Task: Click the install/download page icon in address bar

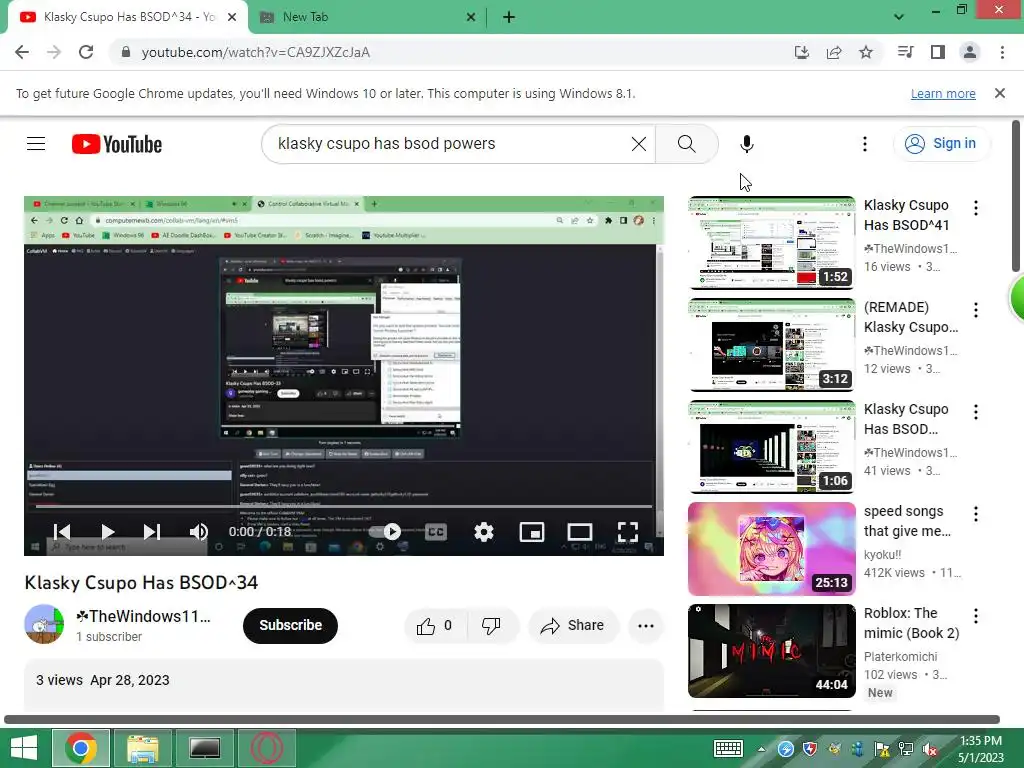Action: [x=802, y=52]
